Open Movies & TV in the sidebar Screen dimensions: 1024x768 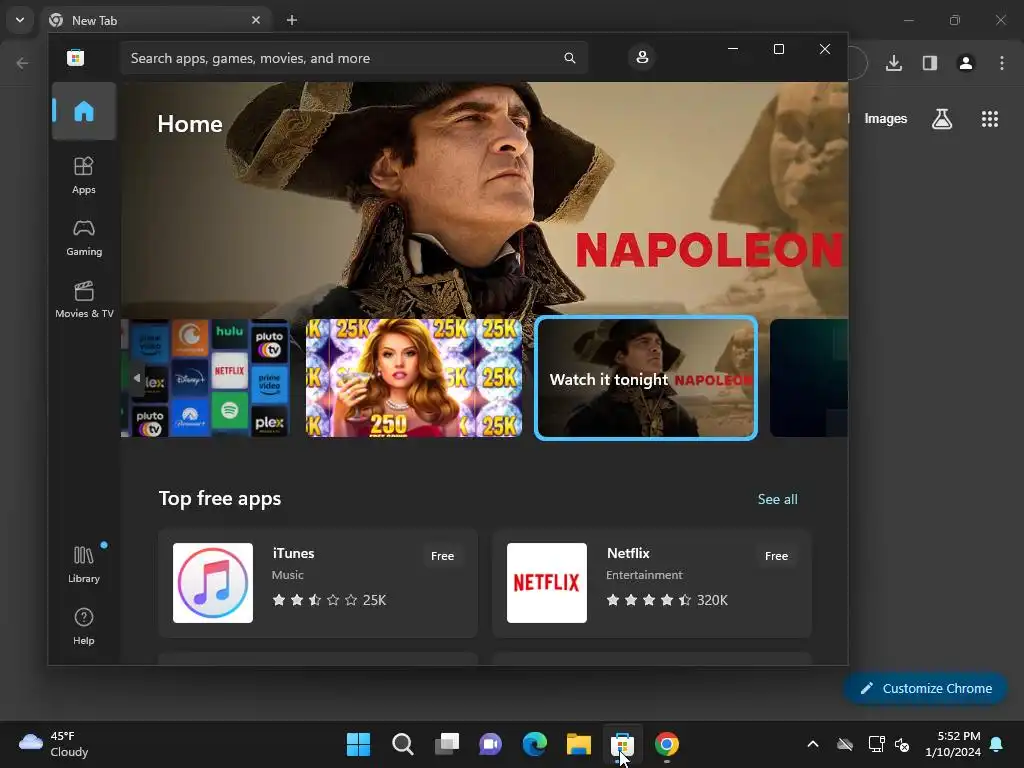pyautogui.click(x=84, y=299)
